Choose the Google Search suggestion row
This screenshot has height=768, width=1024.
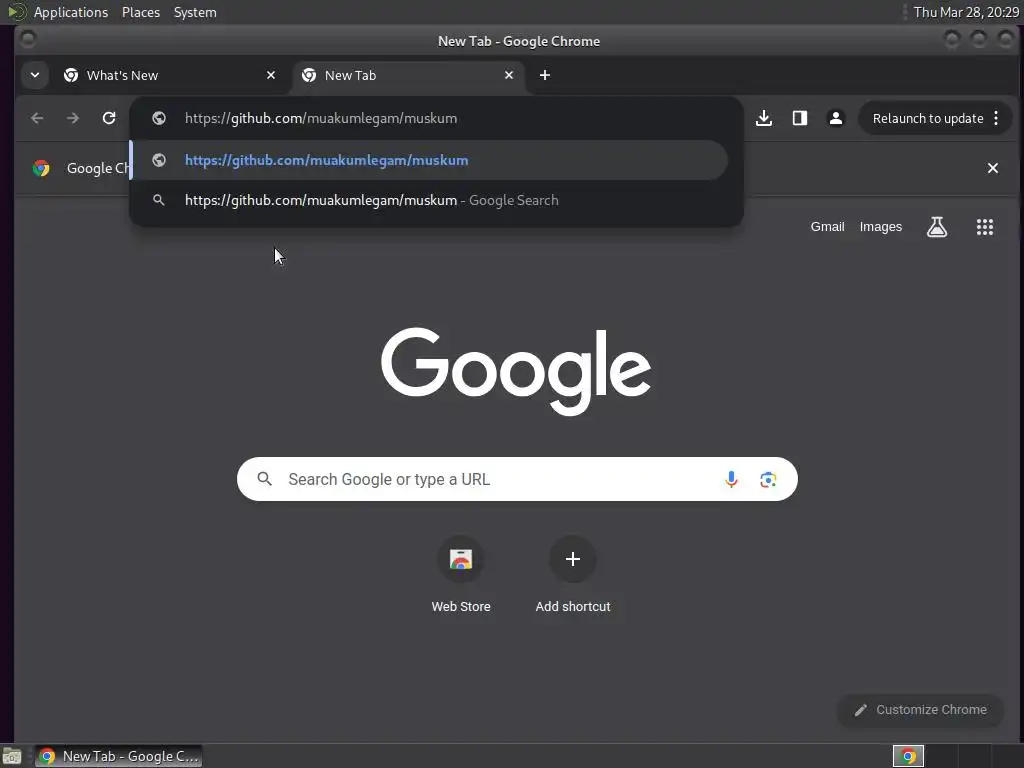point(430,200)
